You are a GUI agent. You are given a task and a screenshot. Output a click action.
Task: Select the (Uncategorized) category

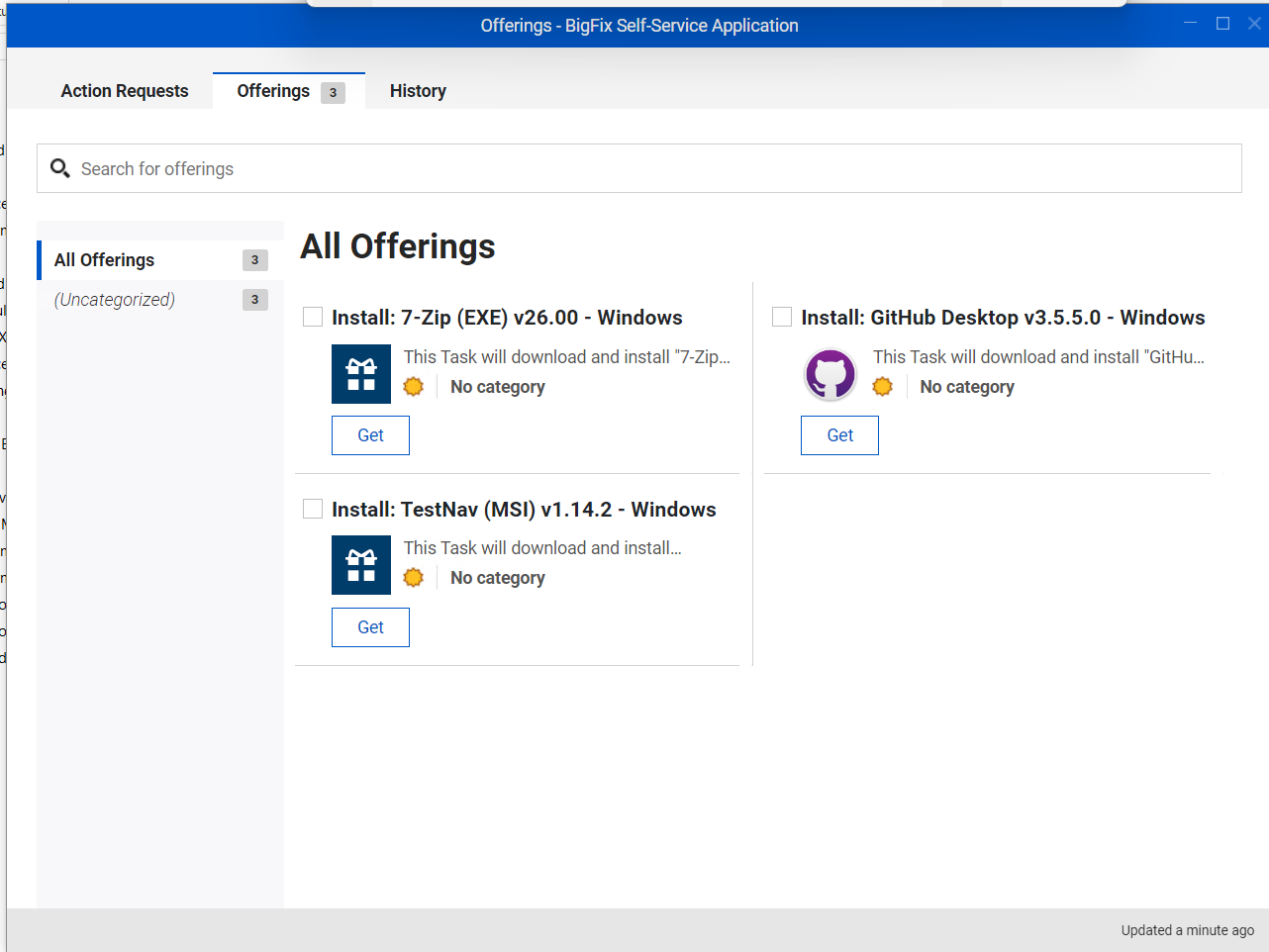click(x=115, y=299)
